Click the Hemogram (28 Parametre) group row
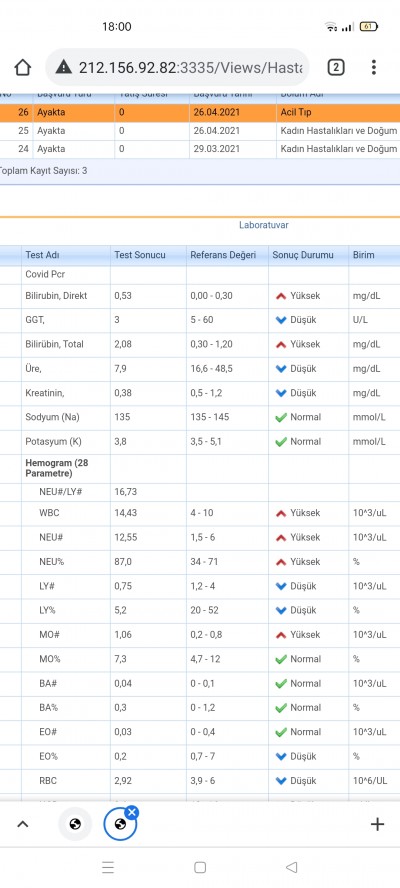The image size is (400, 888). pyautogui.click(x=200, y=468)
